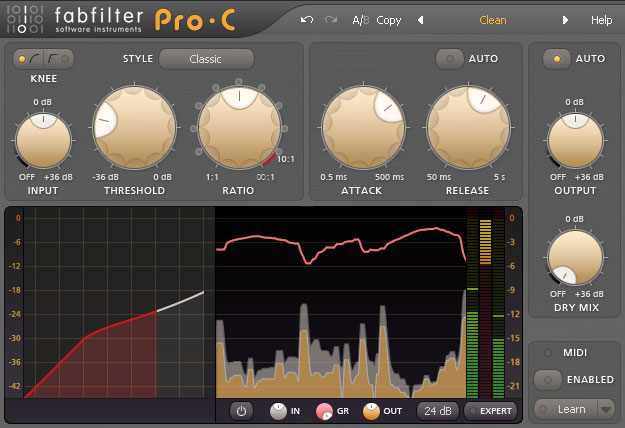Screen dimensions: 625x428
Task: Click the 500 ms attack label
Action: coord(389,177)
